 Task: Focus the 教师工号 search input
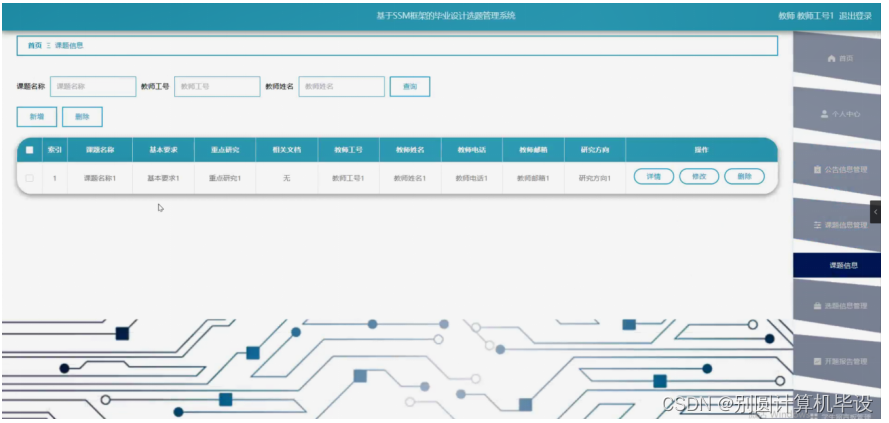coord(217,87)
